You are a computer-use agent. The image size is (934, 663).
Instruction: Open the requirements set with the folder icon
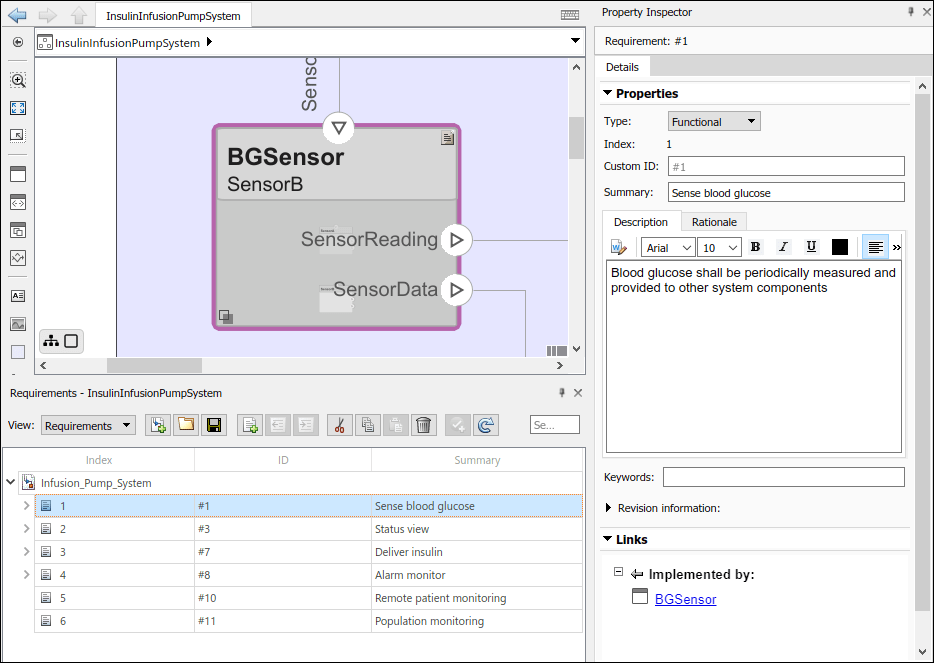tap(186, 424)
